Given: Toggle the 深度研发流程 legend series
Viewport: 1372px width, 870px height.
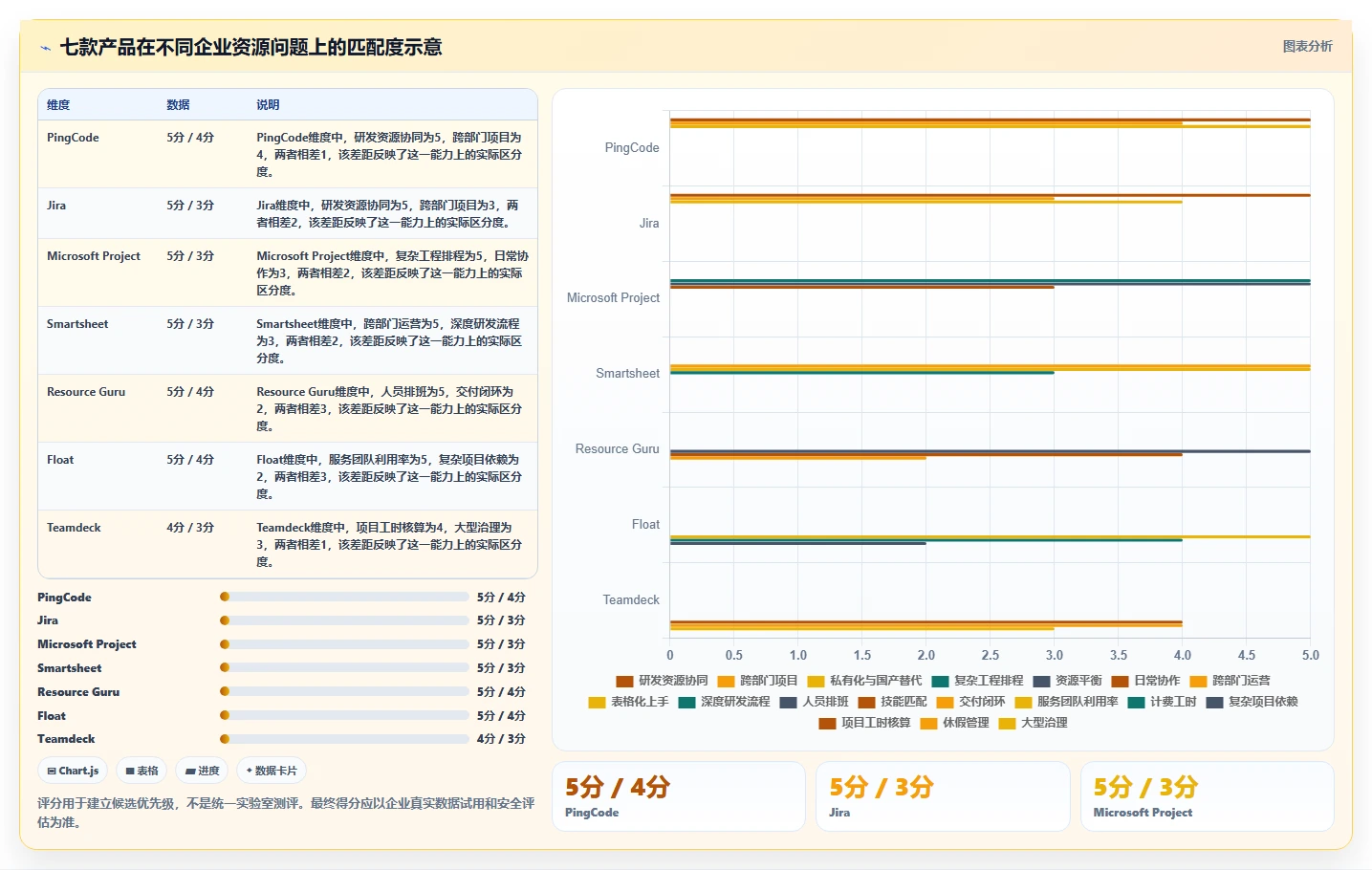Looking at the screenshot, I should [724, 702].
